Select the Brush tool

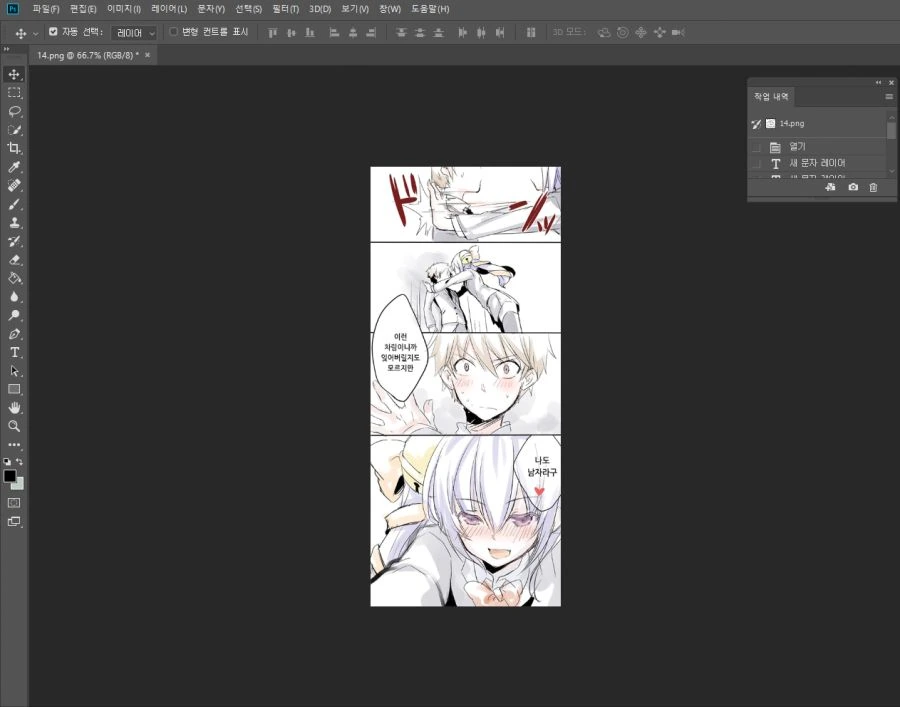point(14,204)
